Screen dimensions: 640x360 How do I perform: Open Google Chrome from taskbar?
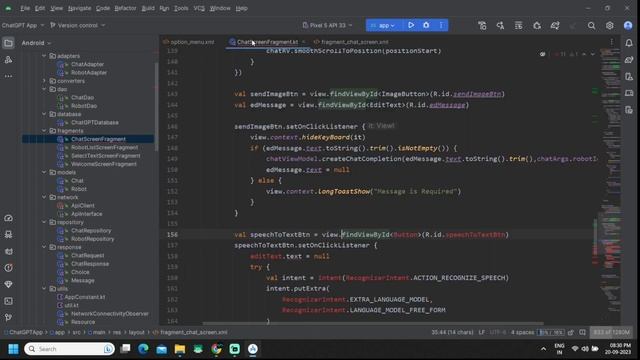coord(216,349)
